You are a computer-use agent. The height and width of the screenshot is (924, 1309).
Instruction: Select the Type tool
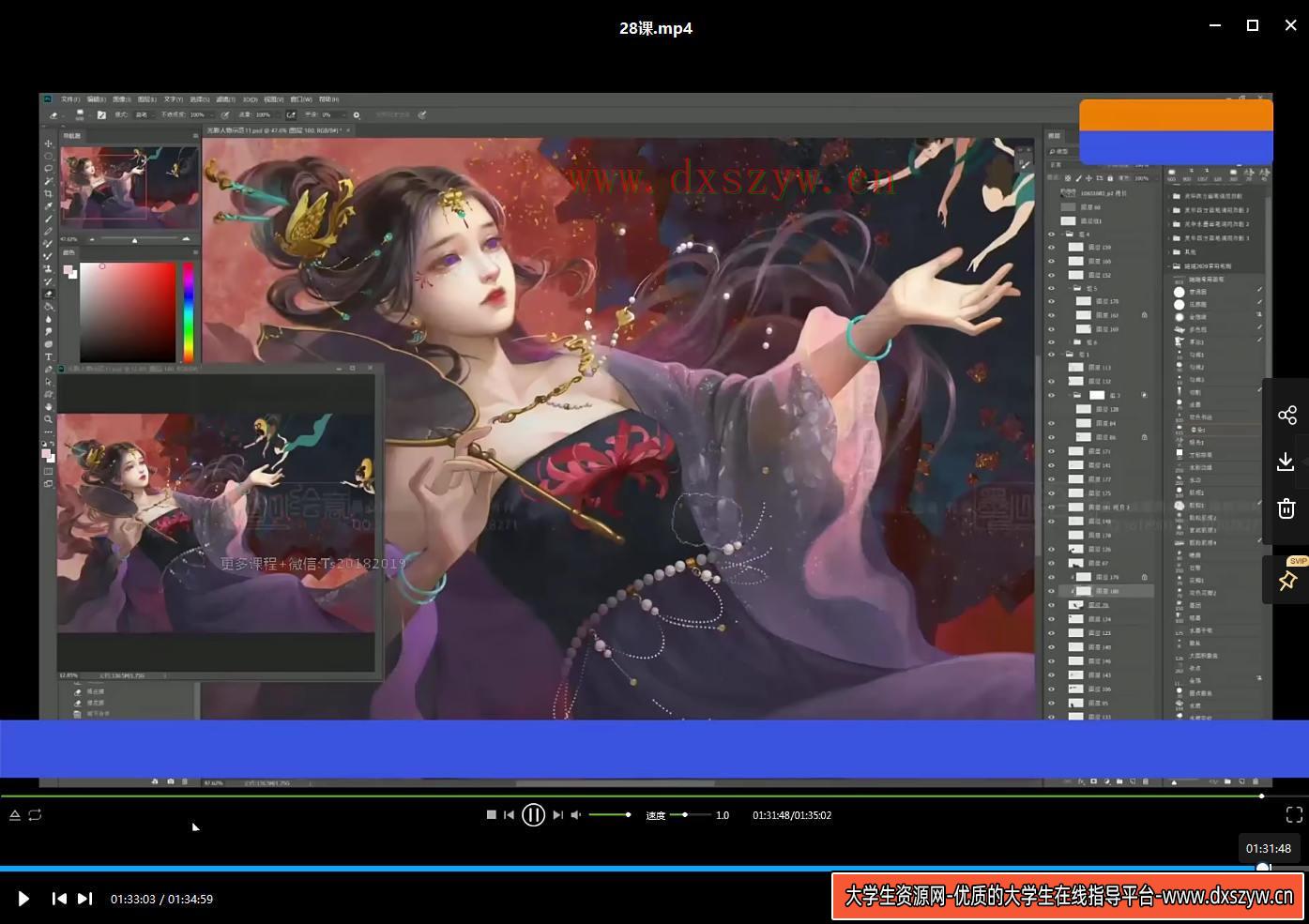pos(49,356)
